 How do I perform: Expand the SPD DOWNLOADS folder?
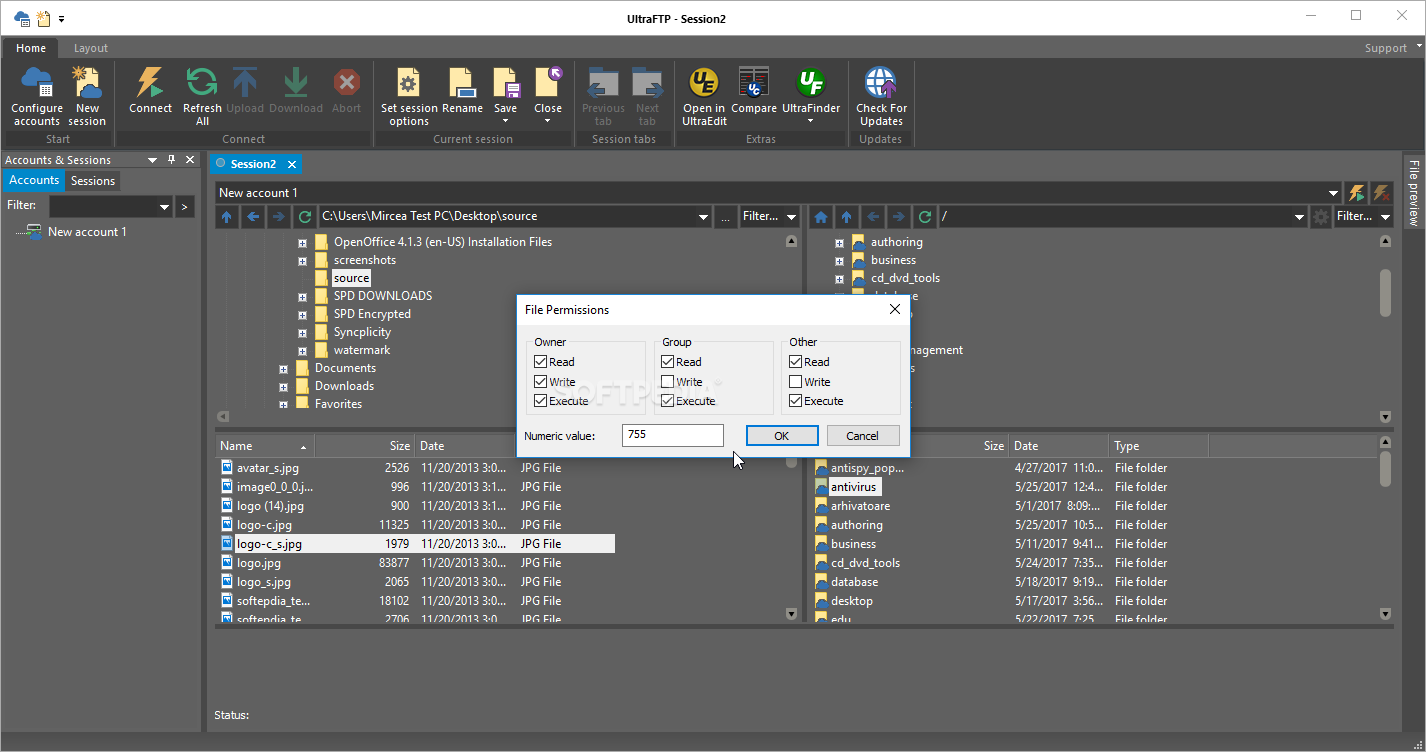(x=302, y=297)
